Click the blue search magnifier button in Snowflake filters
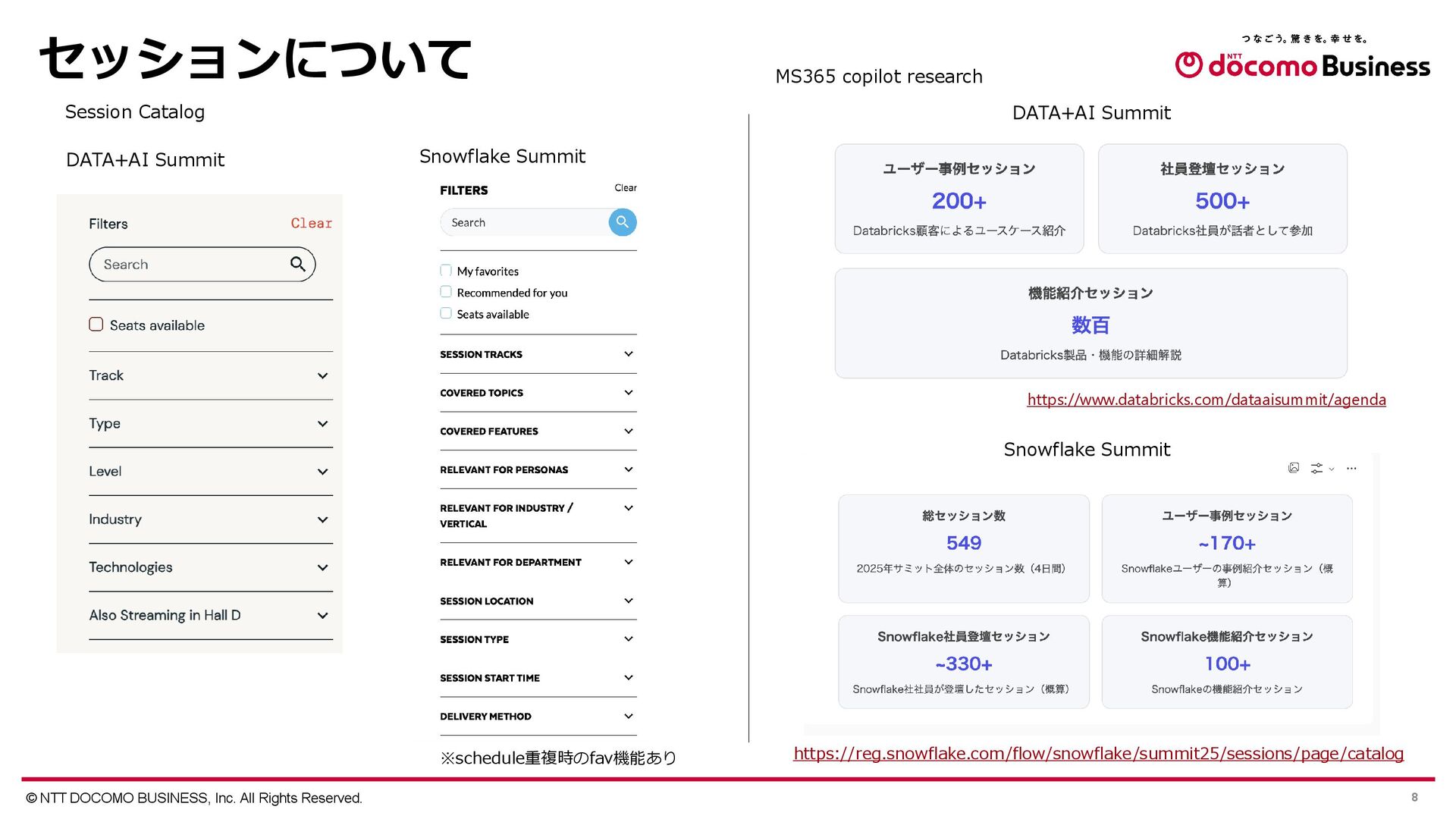Screen dimensions: 1456x819 pyautogui.click(x=623, y=222)
